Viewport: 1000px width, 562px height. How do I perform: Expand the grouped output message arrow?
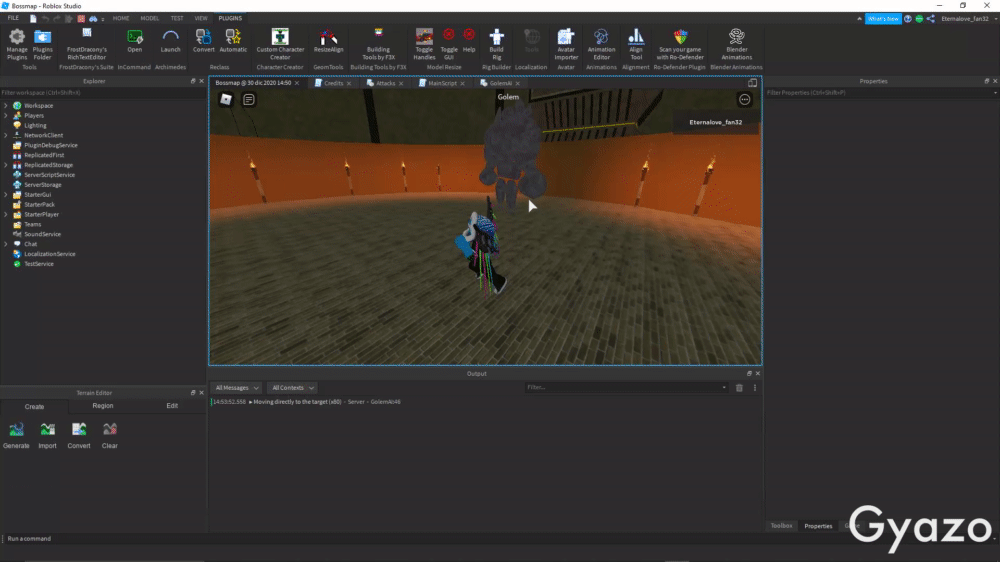(x=250, y=402)
